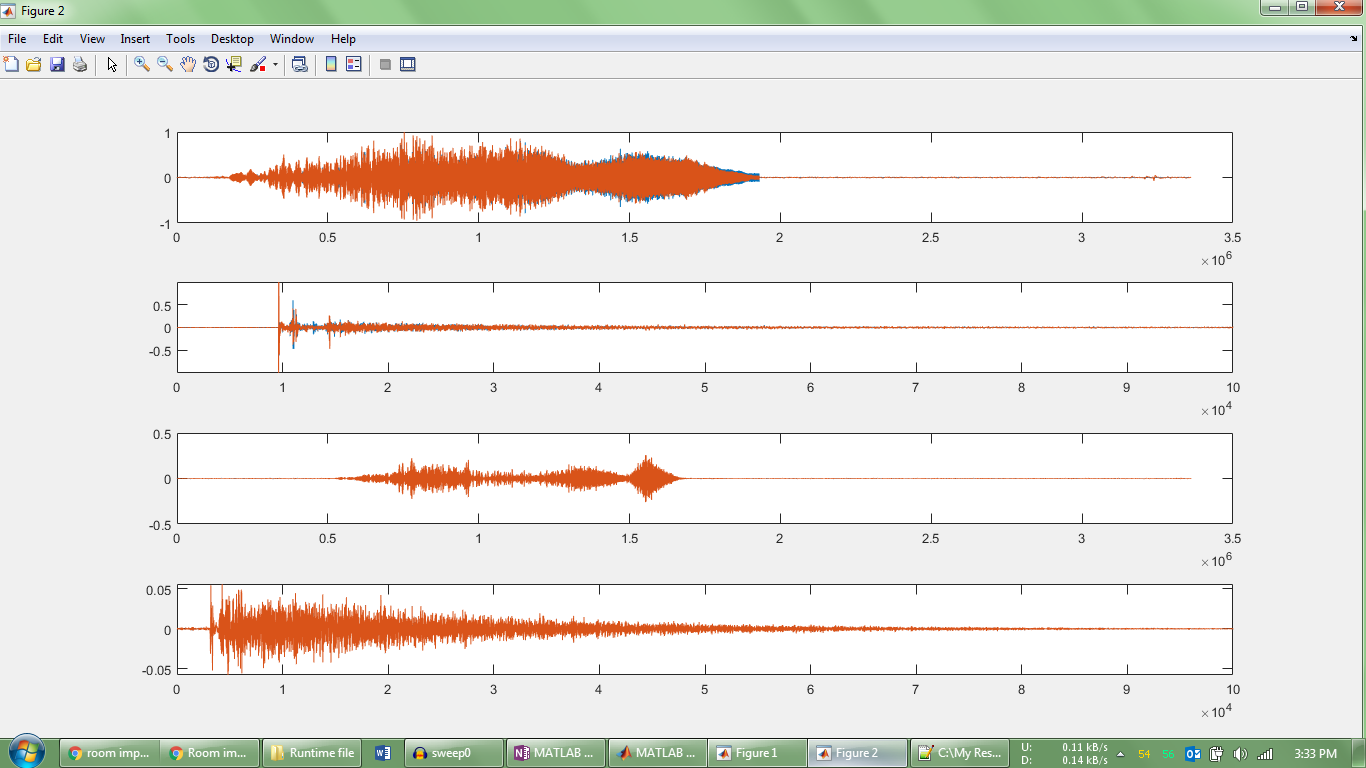Image resolution: width=1366 pixels, height=768 pixels.
Task: Open the File menu
Action: tap(17, 39)
